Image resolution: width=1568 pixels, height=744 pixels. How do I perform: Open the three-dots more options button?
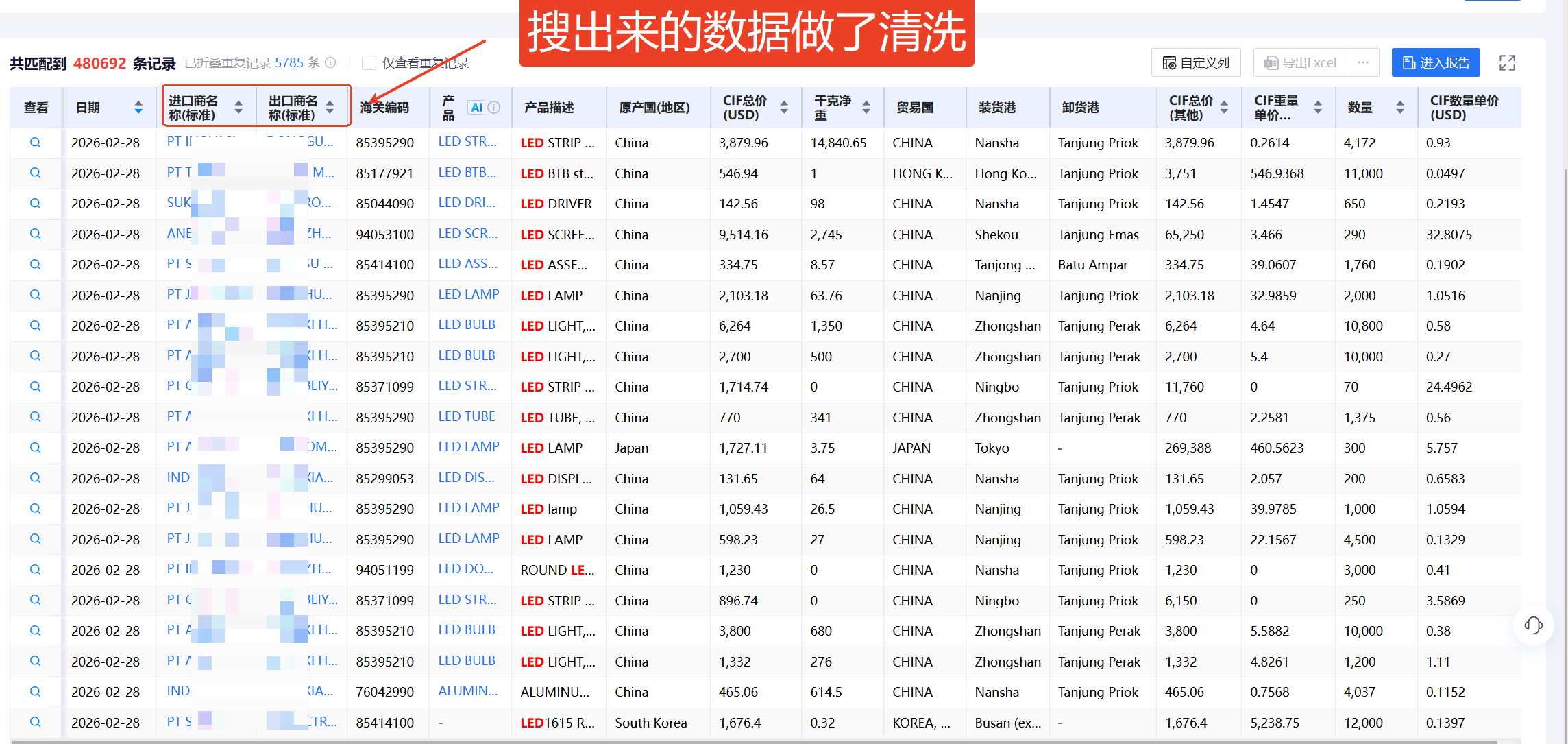tap(1362, 63)
